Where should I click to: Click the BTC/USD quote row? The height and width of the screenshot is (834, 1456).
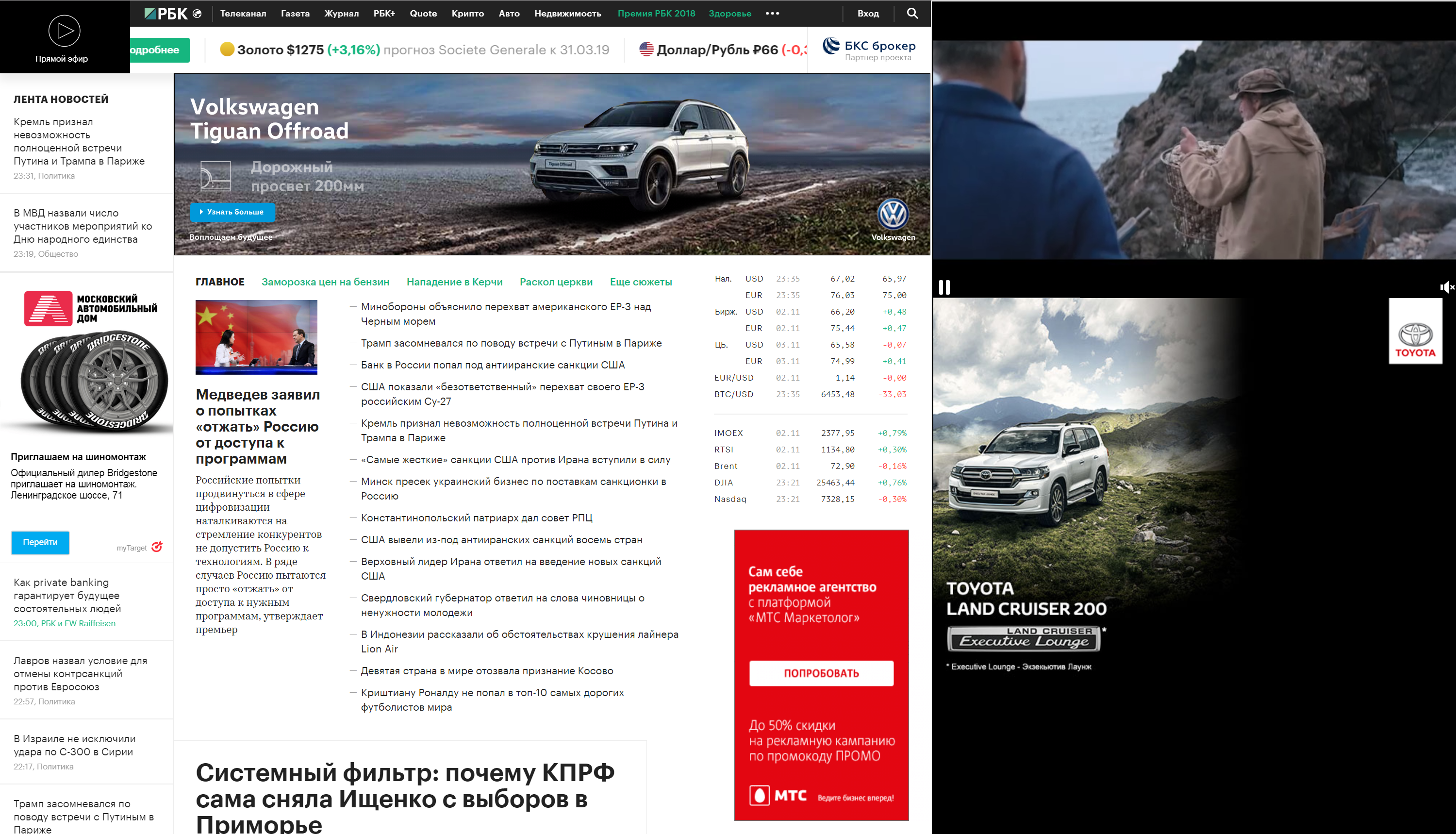pyautogui.click(x=810, y=394)
